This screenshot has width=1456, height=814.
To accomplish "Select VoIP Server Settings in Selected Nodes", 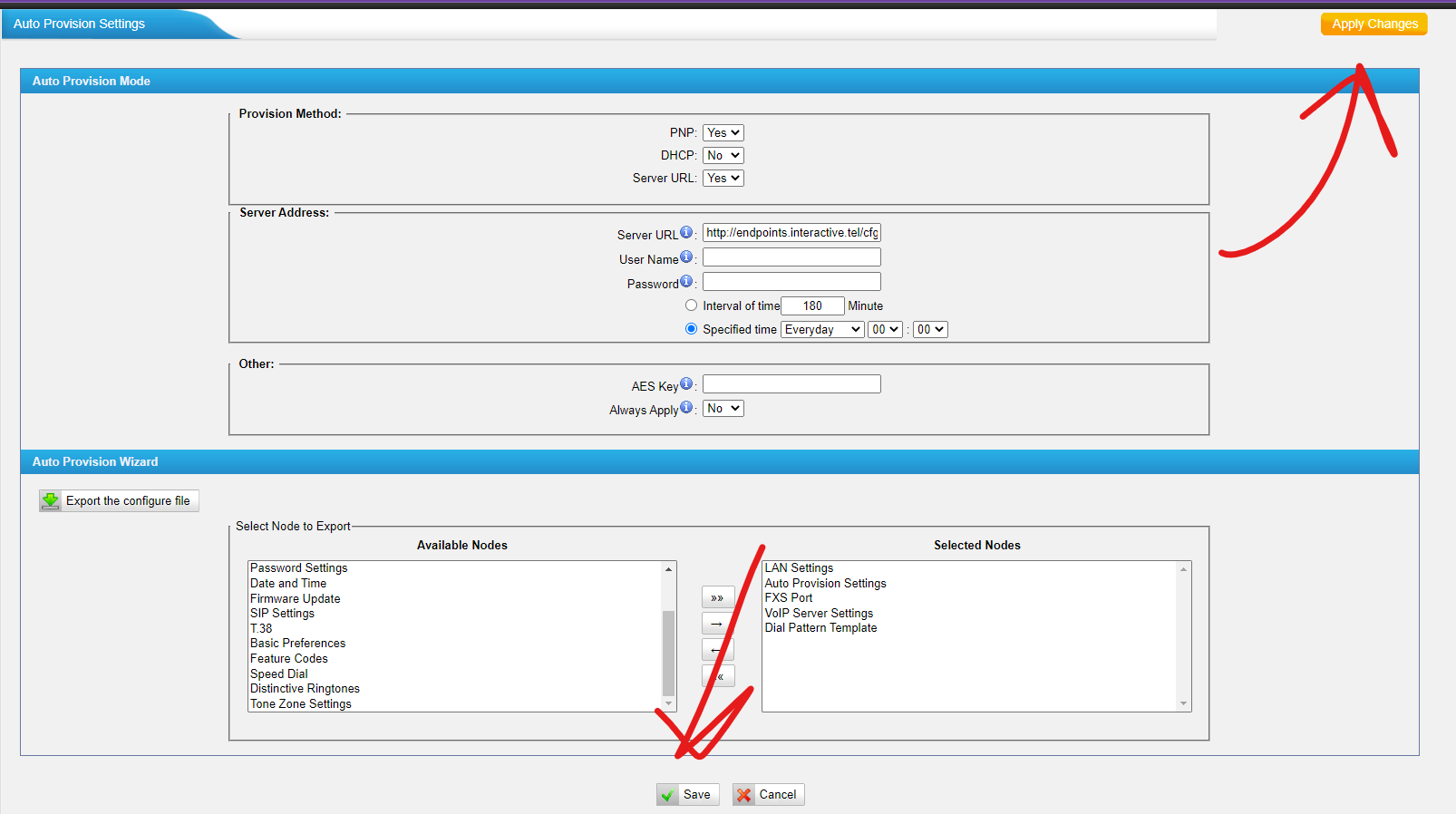I will tap(820, 614).
